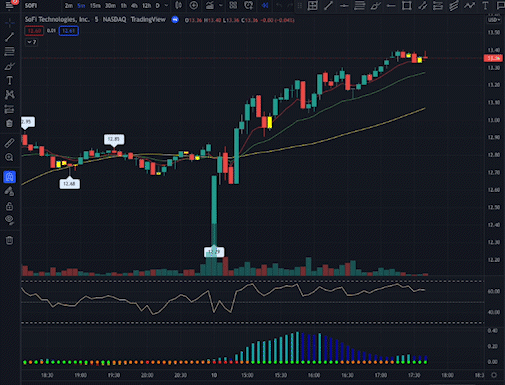Expand the timeframe interval dropdown
Viewport: 505px width, 385px height.
click(166, 5)
